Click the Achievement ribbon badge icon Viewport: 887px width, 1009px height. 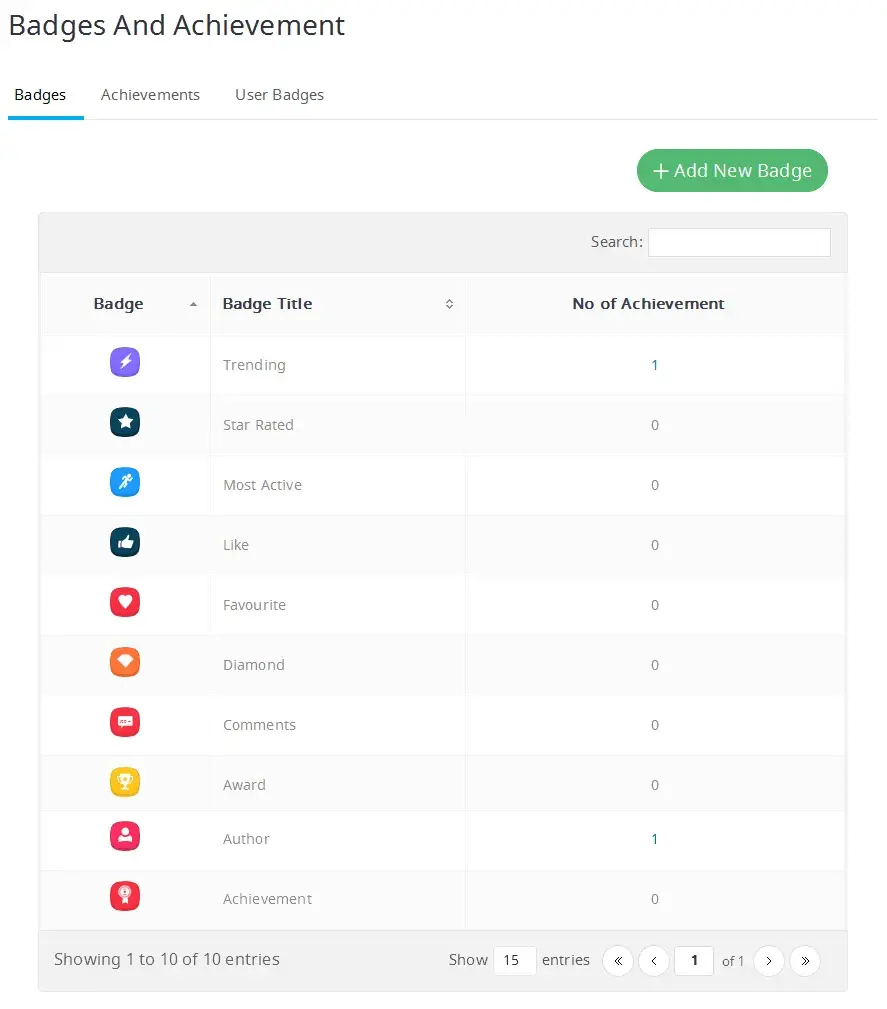click(125, 896)
